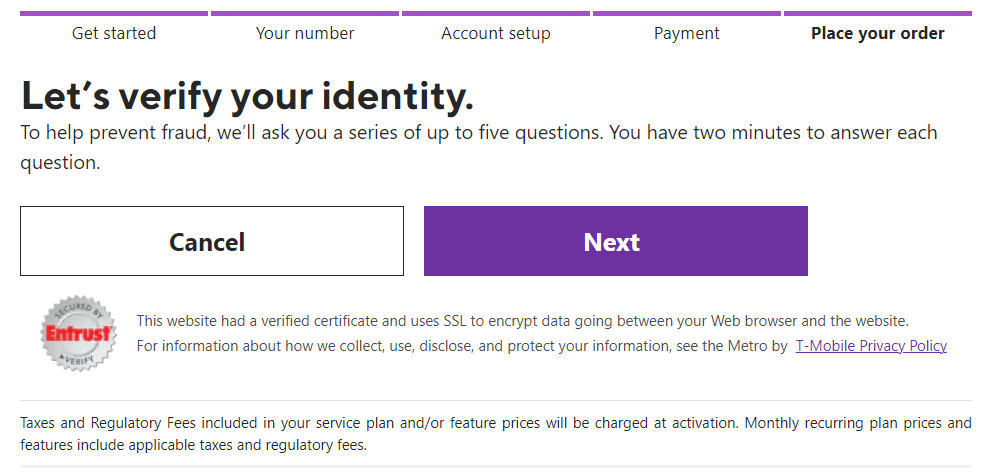997x475 pixels.
Task: Open the T-Mobile Privacy Policy link
Action: (870, 346)
